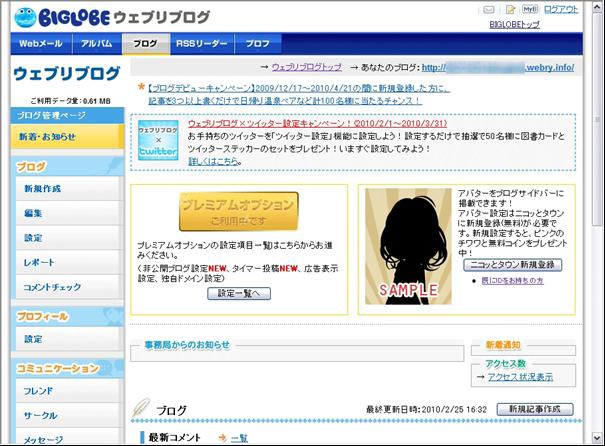The width and height of the screenshot is (605, 446).
Task: Click the 詳しくはこちら link
Action: [213, 161]
